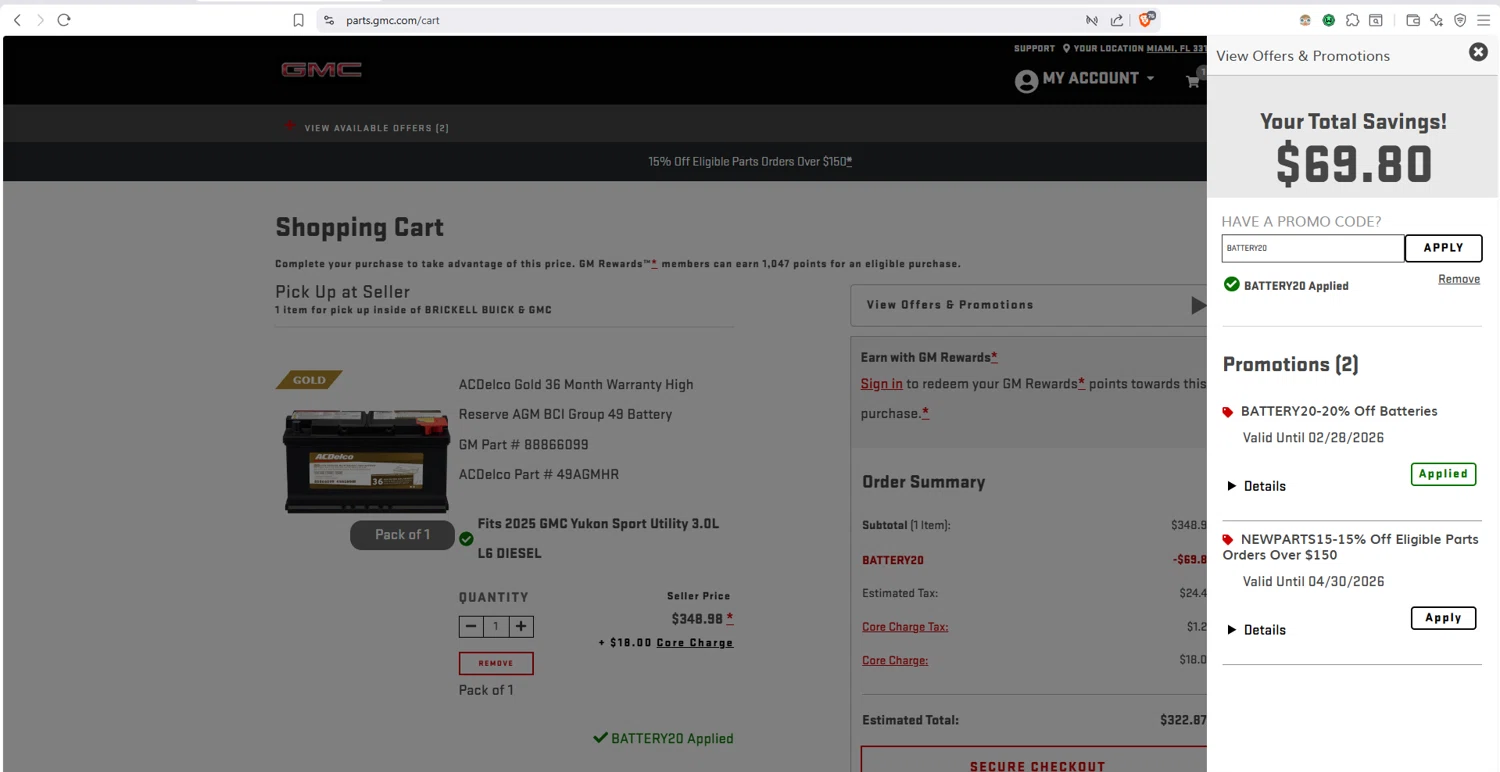This screenshot has width=1500, height=772.
Task: Click the Pack of 1 badge
Action: tap(402, 535)
